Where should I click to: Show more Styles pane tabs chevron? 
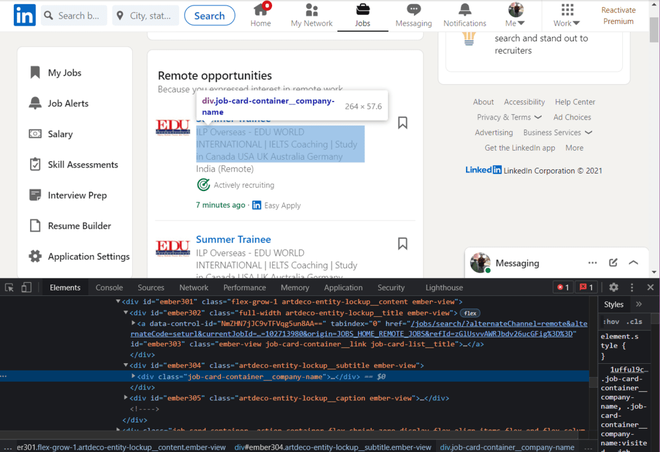pyautogui.click(x=639, y=304)
